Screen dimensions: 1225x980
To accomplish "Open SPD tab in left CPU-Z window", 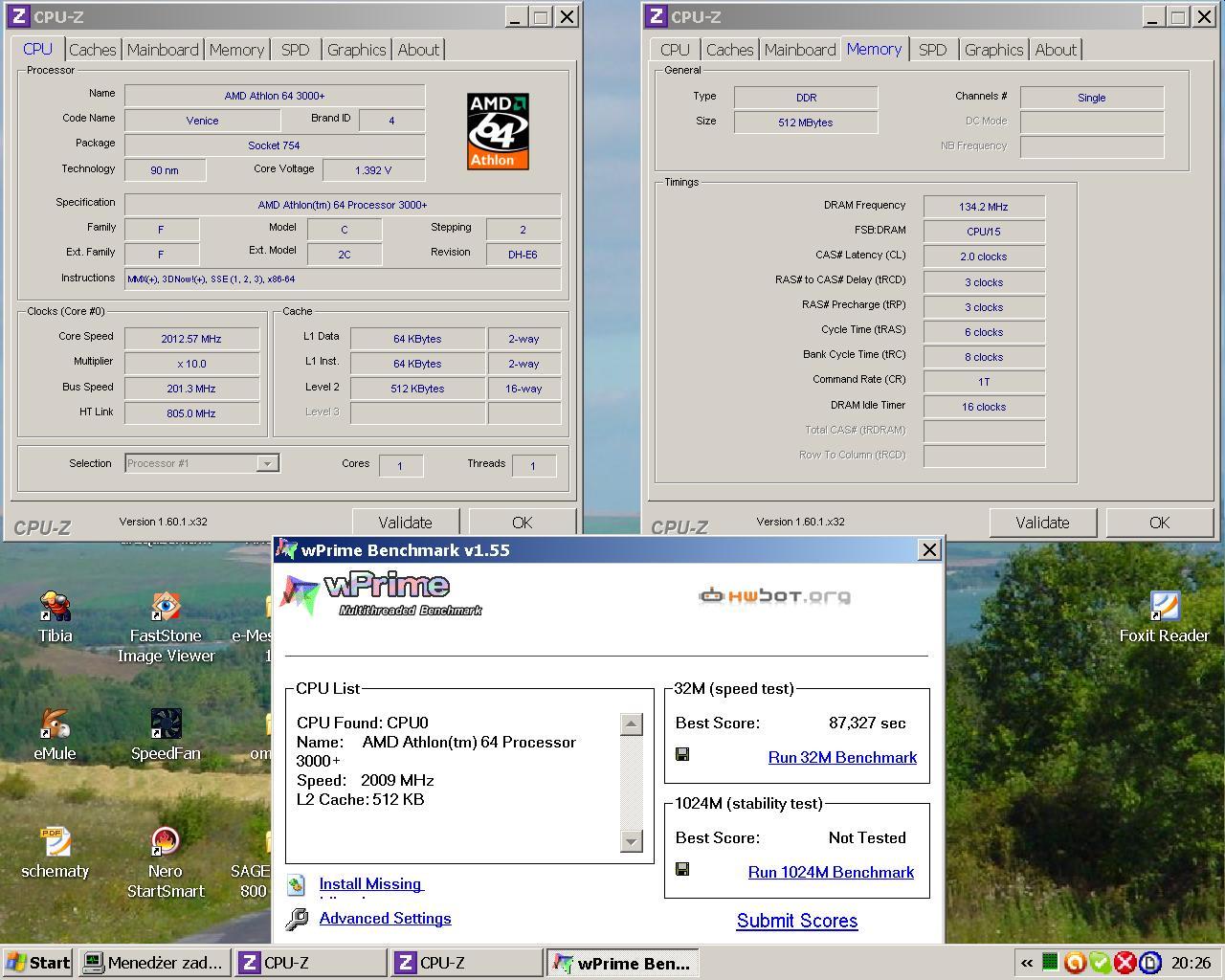I will [x=295, y=50].
